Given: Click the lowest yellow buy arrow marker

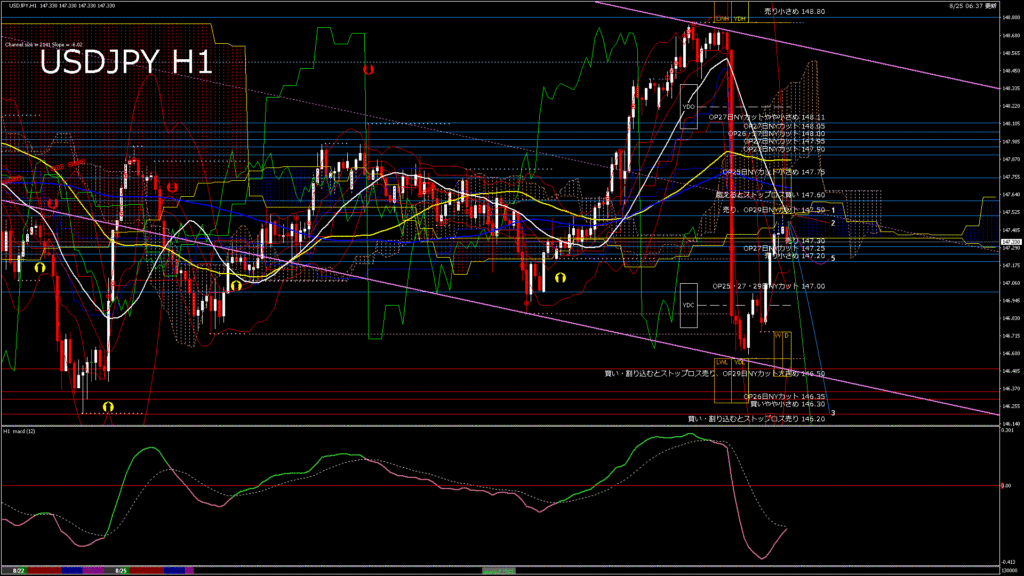Looking at the screenshot, I should click(108, 406).
